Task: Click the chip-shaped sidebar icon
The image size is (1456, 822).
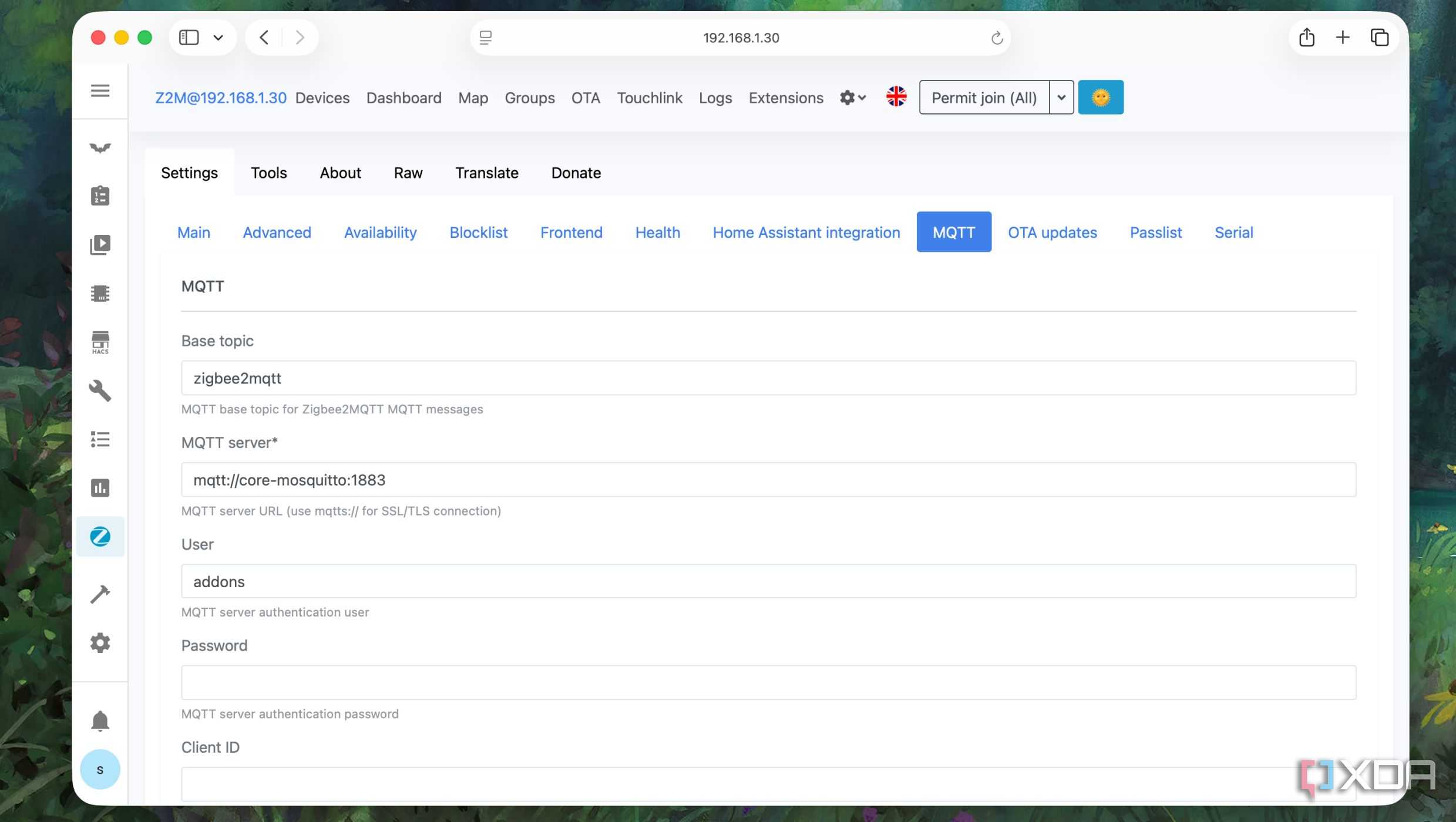Action: click(x=100, y=293)
